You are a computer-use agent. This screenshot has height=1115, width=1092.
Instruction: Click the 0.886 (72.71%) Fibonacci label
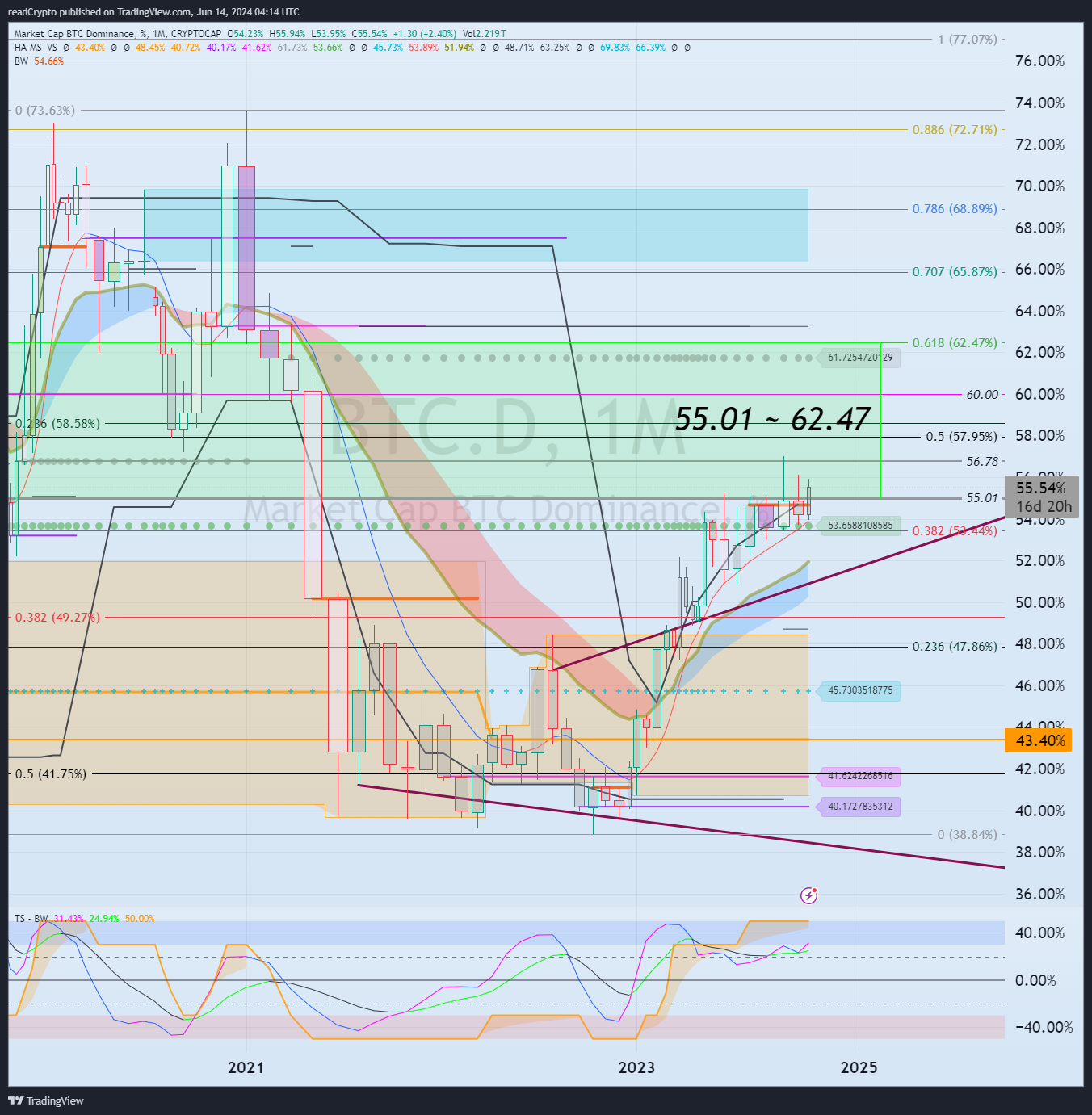(x=955, y=130)
